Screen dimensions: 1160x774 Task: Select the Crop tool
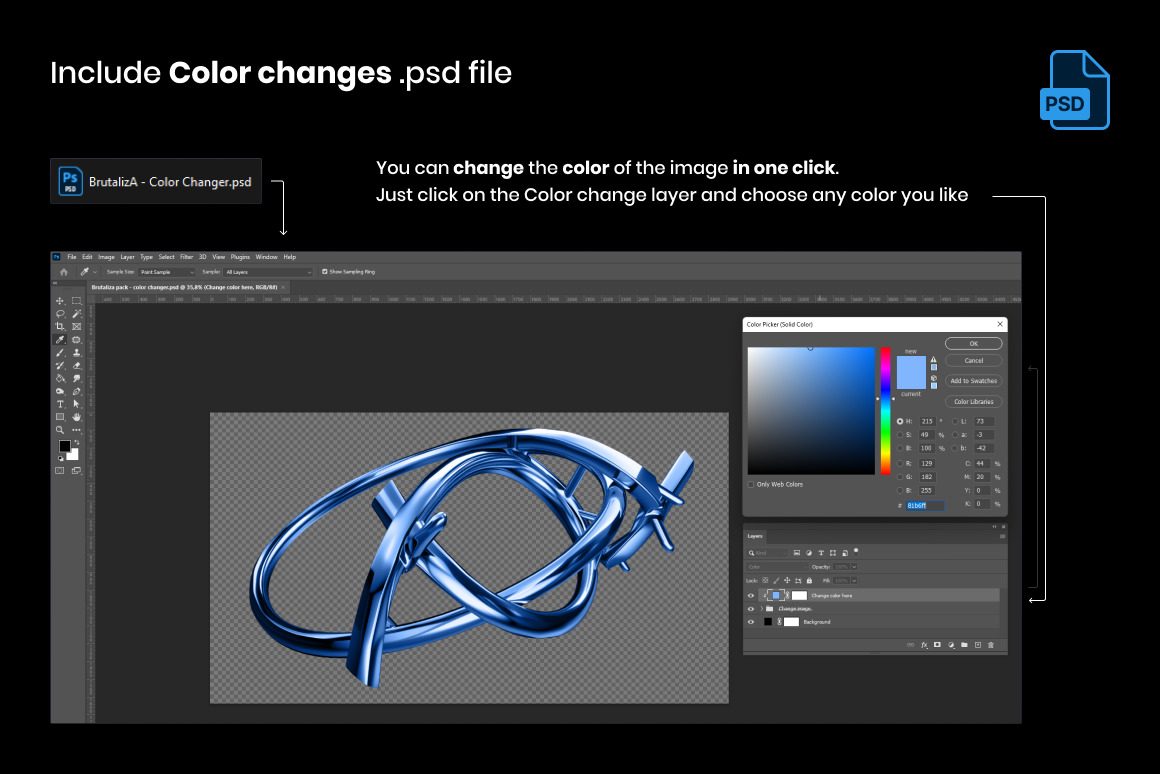pyautogui.click(x=60, y=326)
